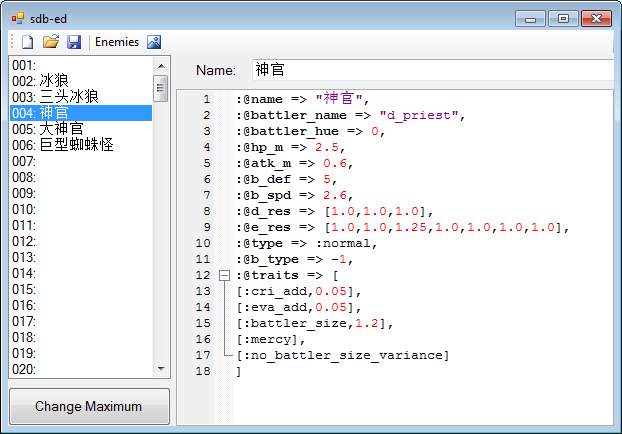The image size is (622, 434).
Task: Select list entry 008:
Action: pyautogui.click(x=81, y=177)
